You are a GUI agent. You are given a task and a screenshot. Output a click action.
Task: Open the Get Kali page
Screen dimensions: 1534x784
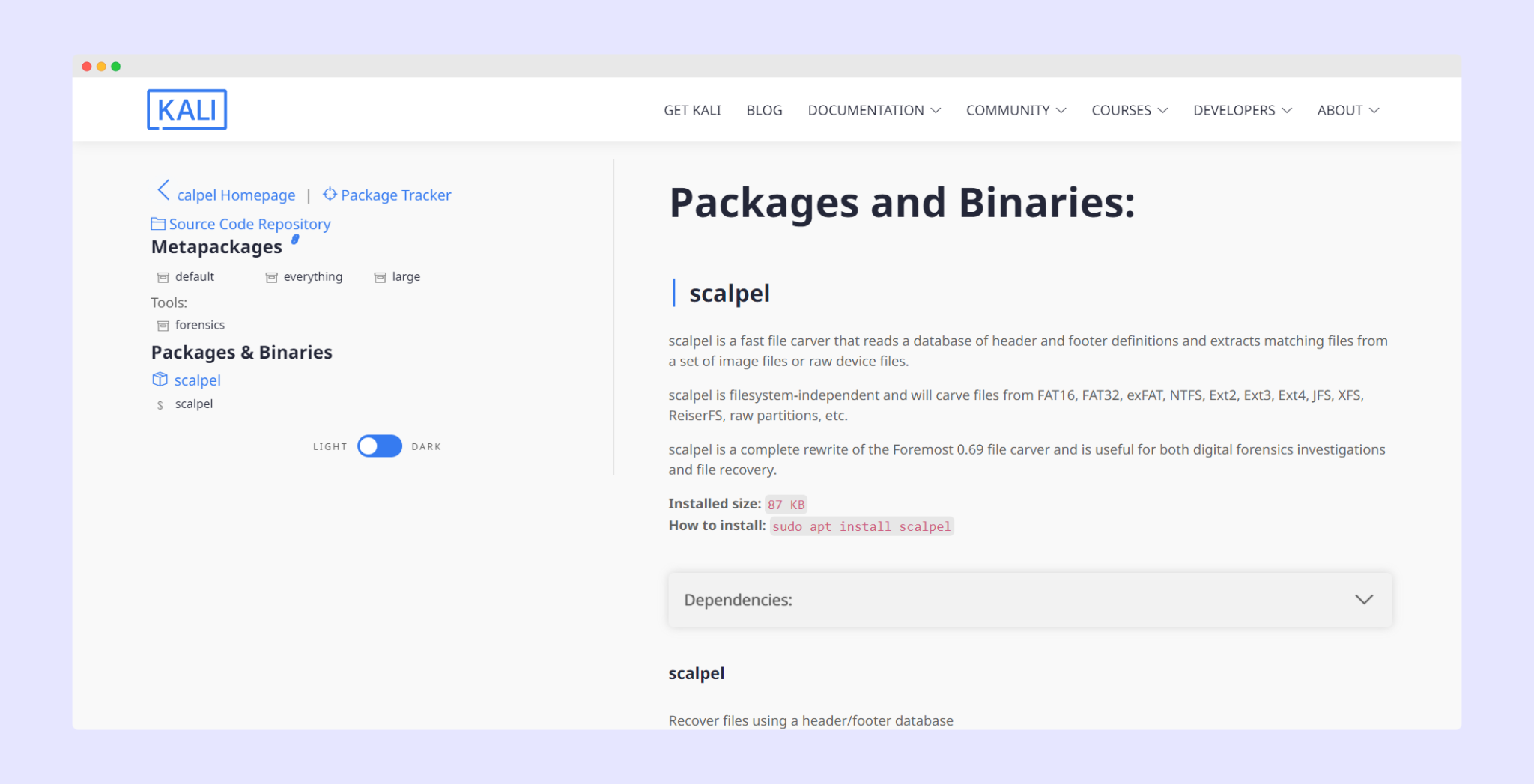(692, 110)
